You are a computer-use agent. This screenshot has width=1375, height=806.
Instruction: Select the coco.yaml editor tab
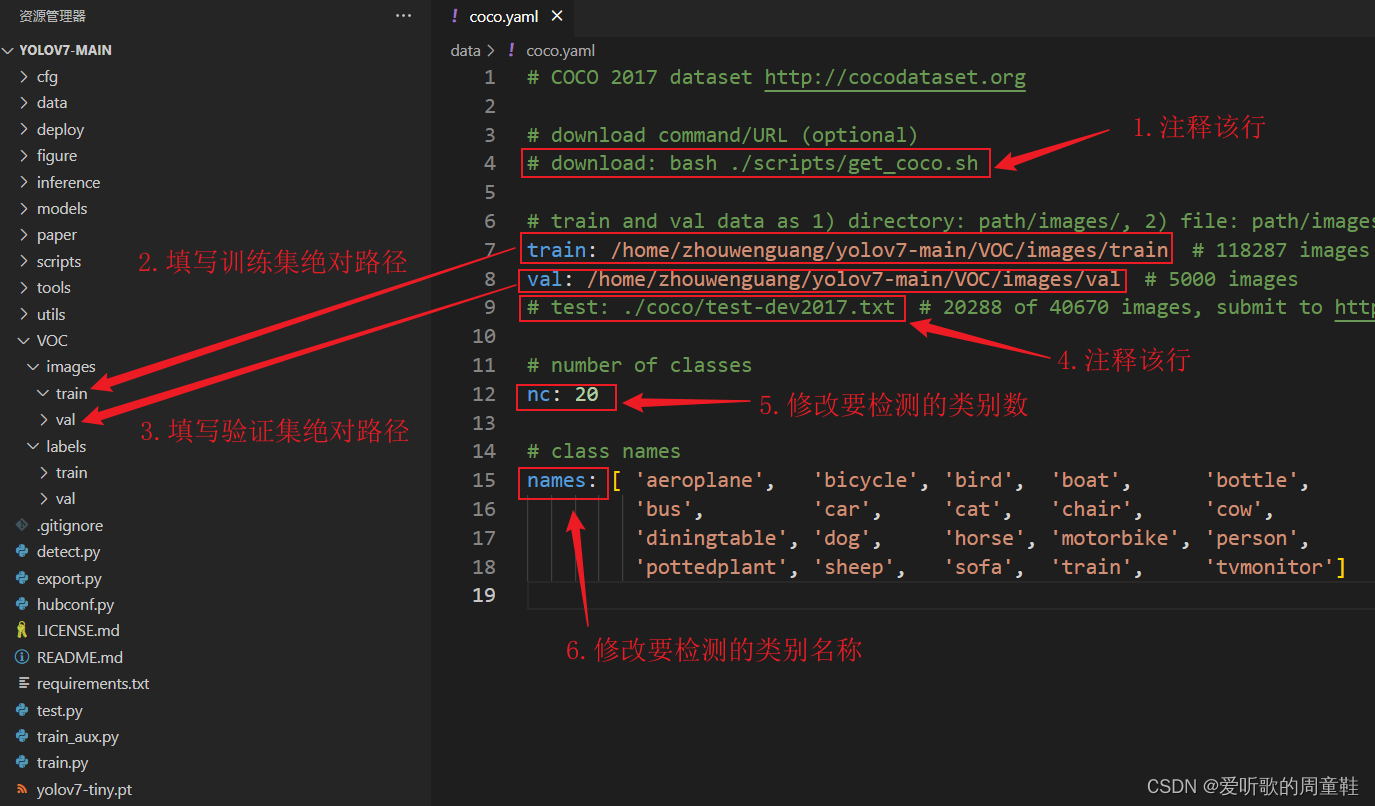[504, 16]
